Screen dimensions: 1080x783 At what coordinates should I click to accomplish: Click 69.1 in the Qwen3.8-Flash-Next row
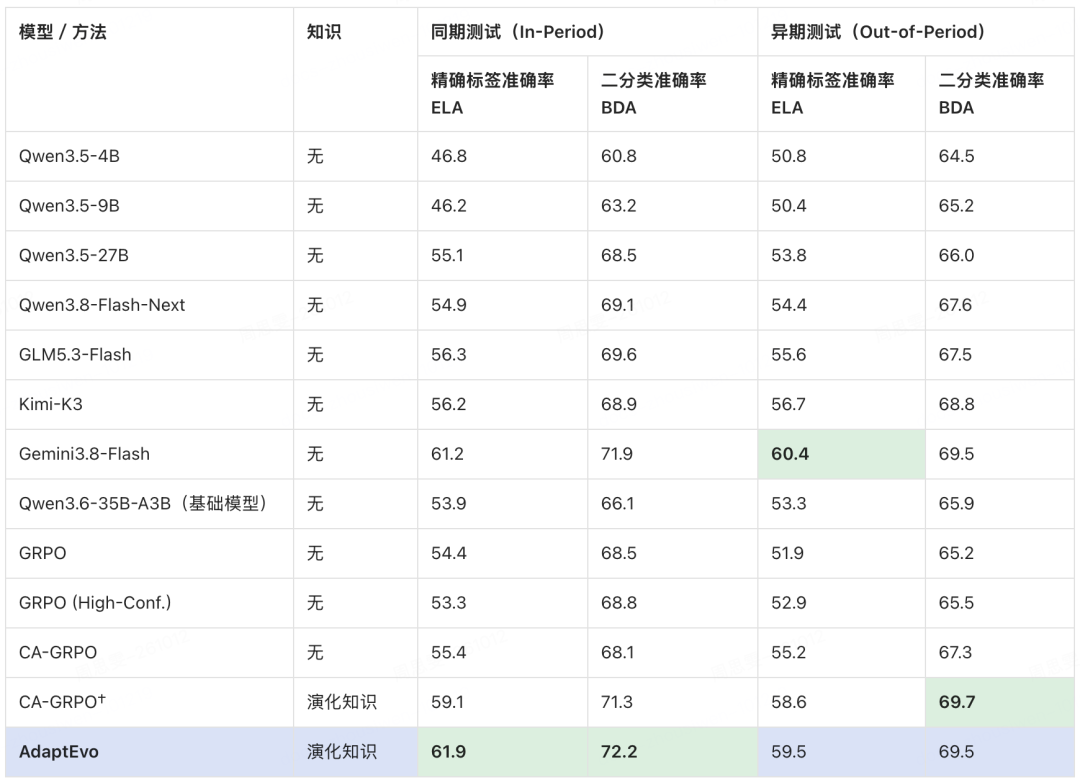[617, 305]
